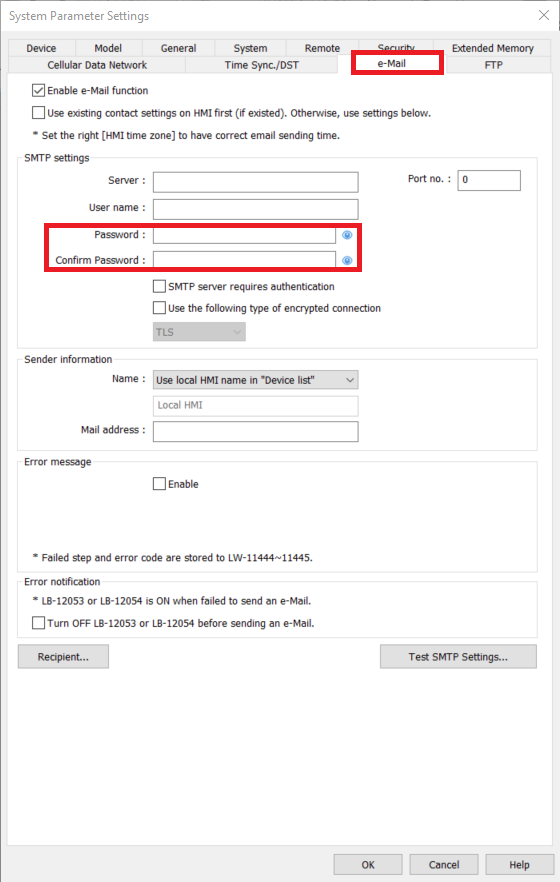Focus the Port no. field

click(489, 180)
